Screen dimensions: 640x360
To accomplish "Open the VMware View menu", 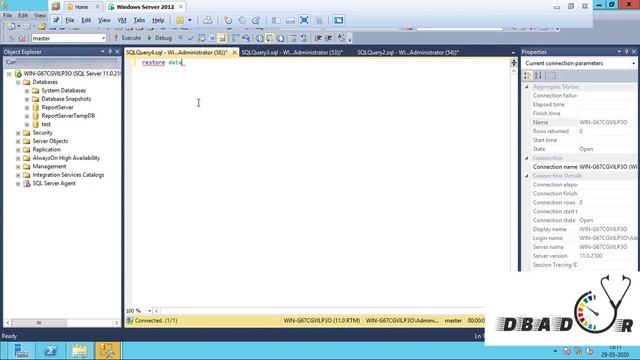I will pyautogui.click(x=104, y=20).
